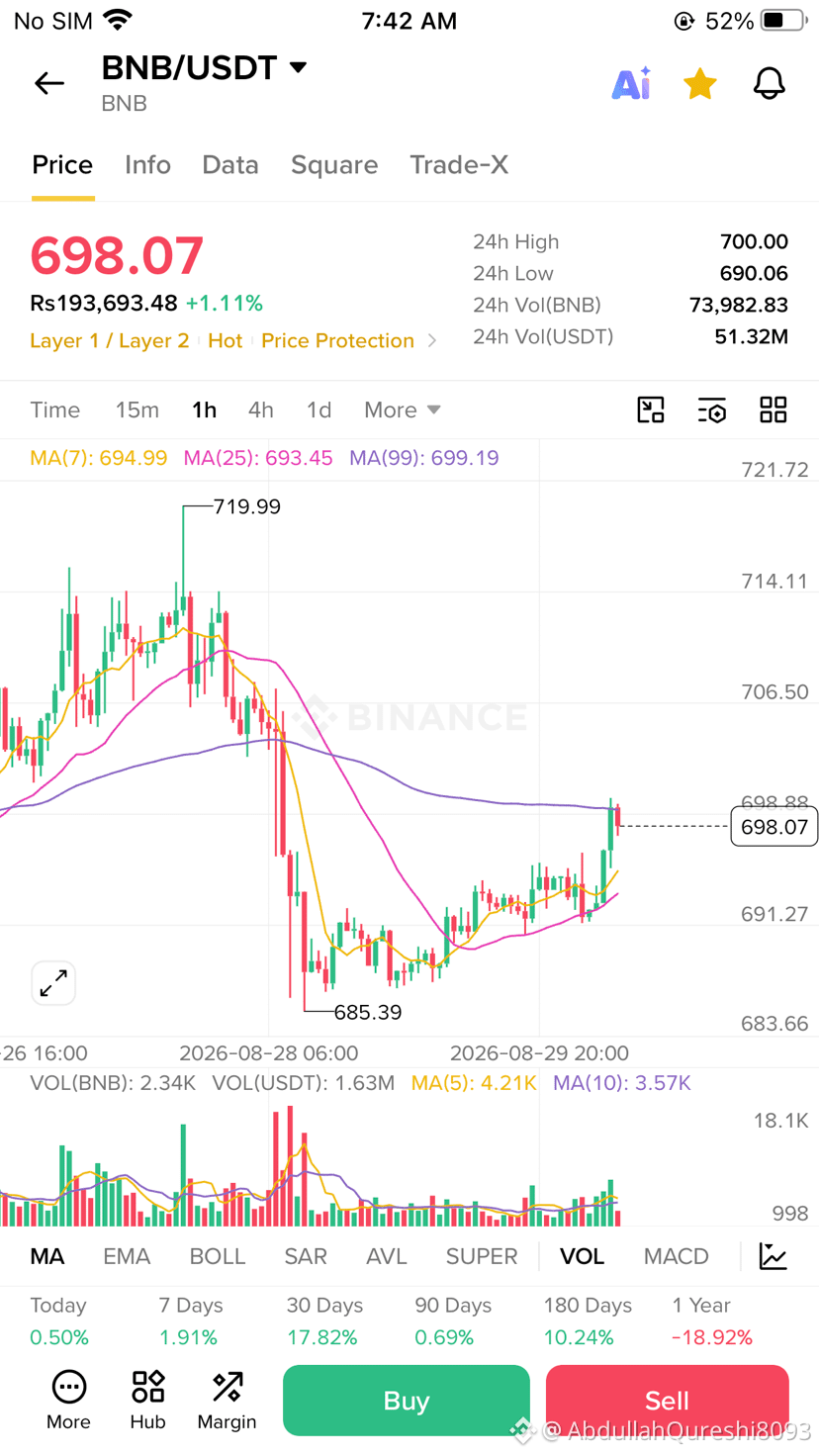The image size is (819, 1456).
Task: Enable the SUPER indicator
Action: pos(482,1256)
